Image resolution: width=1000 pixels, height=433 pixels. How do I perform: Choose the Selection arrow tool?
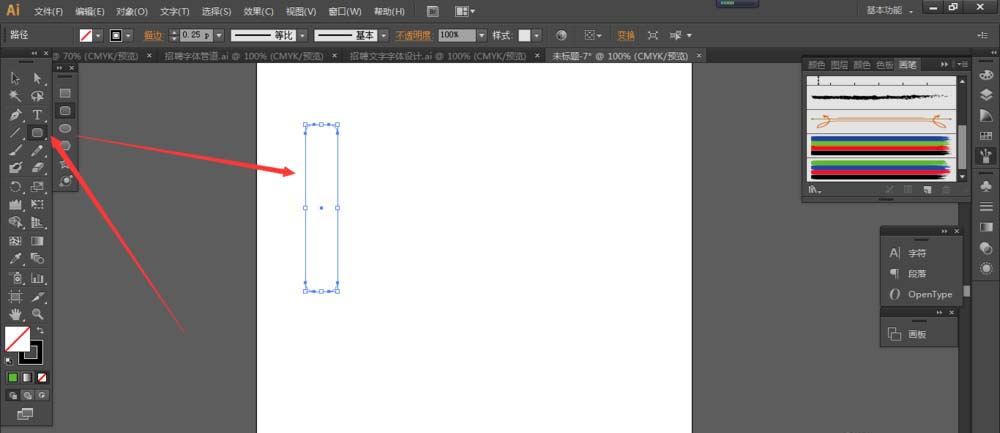pos(16,78)
